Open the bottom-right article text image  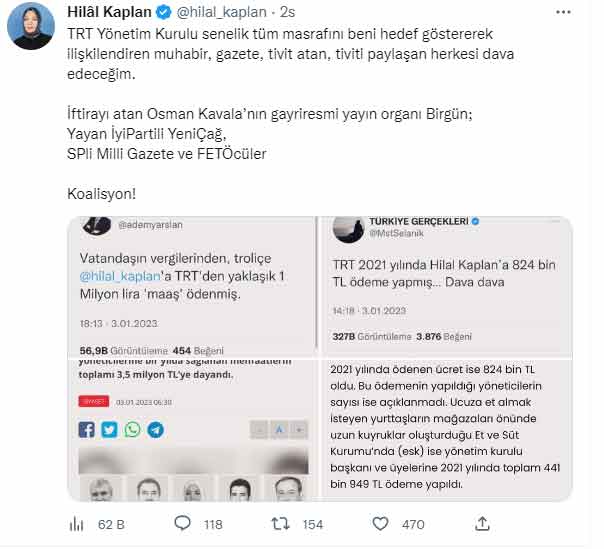point(446,430)
